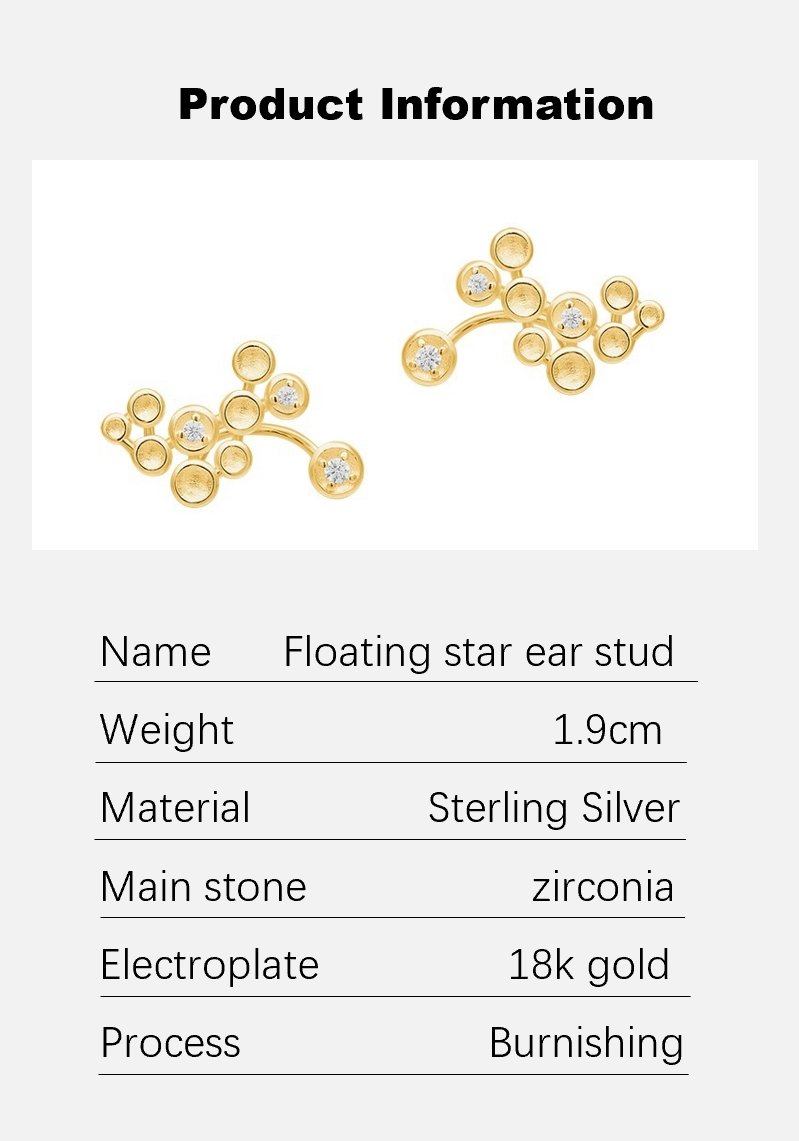
Task: Click the Name label in the table
Action: (156, 651)
